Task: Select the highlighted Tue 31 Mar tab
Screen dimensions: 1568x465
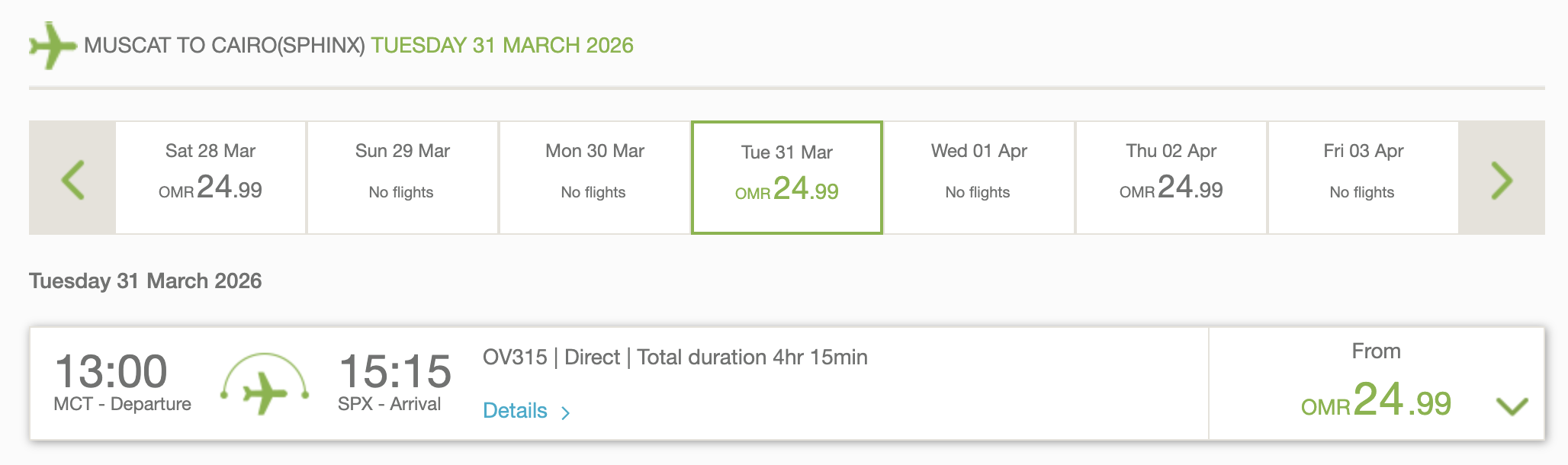Action: point(787,177)
